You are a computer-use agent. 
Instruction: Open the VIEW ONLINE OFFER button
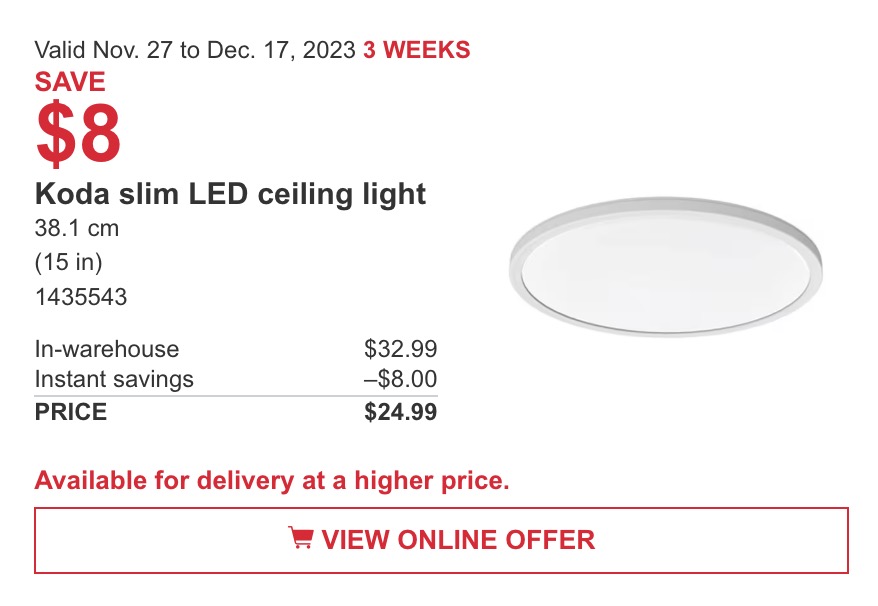441,540
